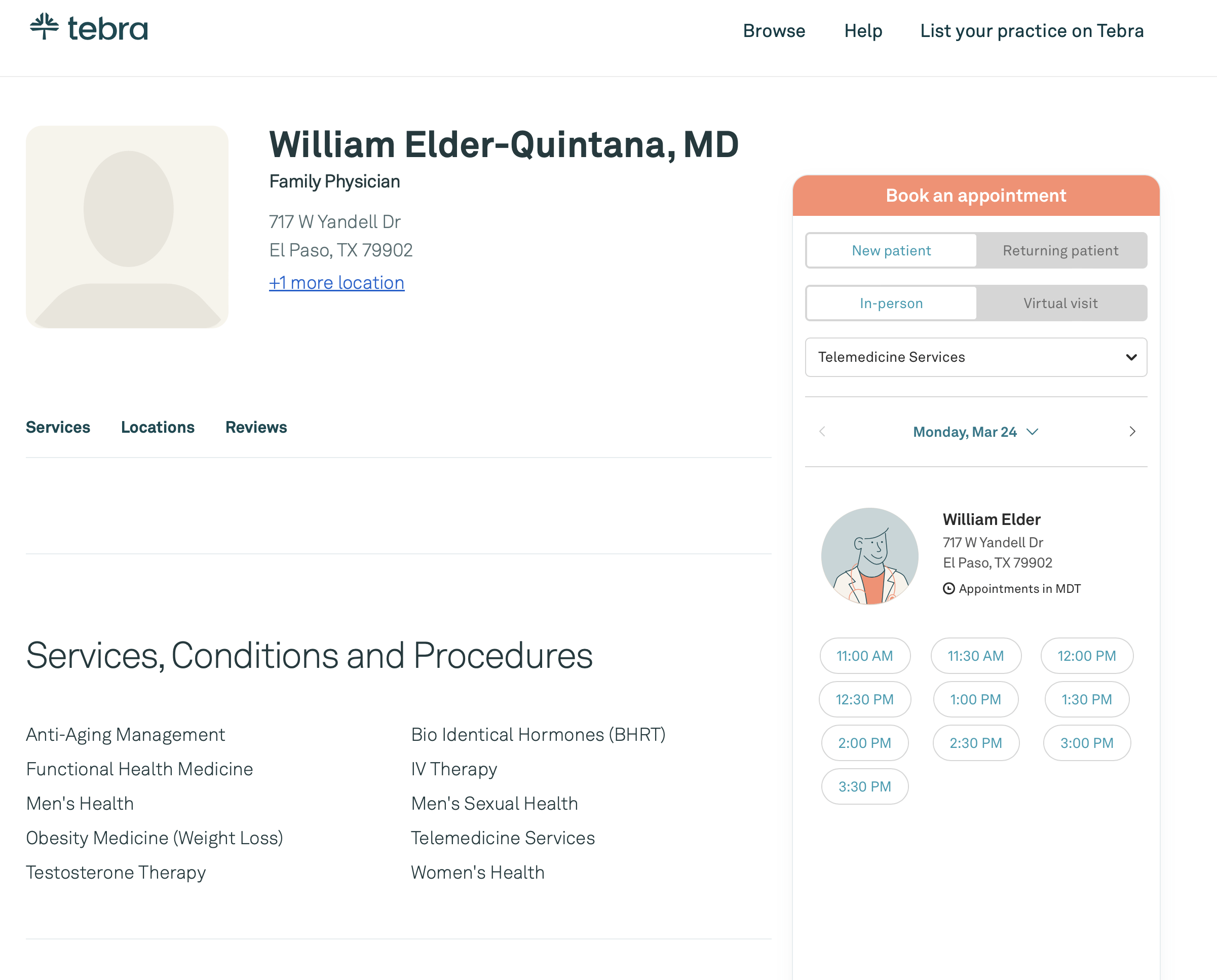Viewport: 1217px width, 980px height.
Task: Click List your practice on Tebra
Action: pos(1031,30)
